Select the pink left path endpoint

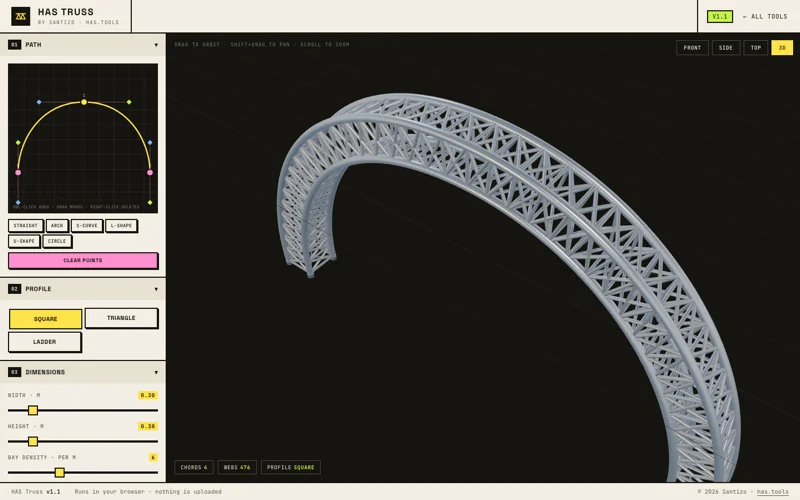pyautogui.click(x=18, y=173)
